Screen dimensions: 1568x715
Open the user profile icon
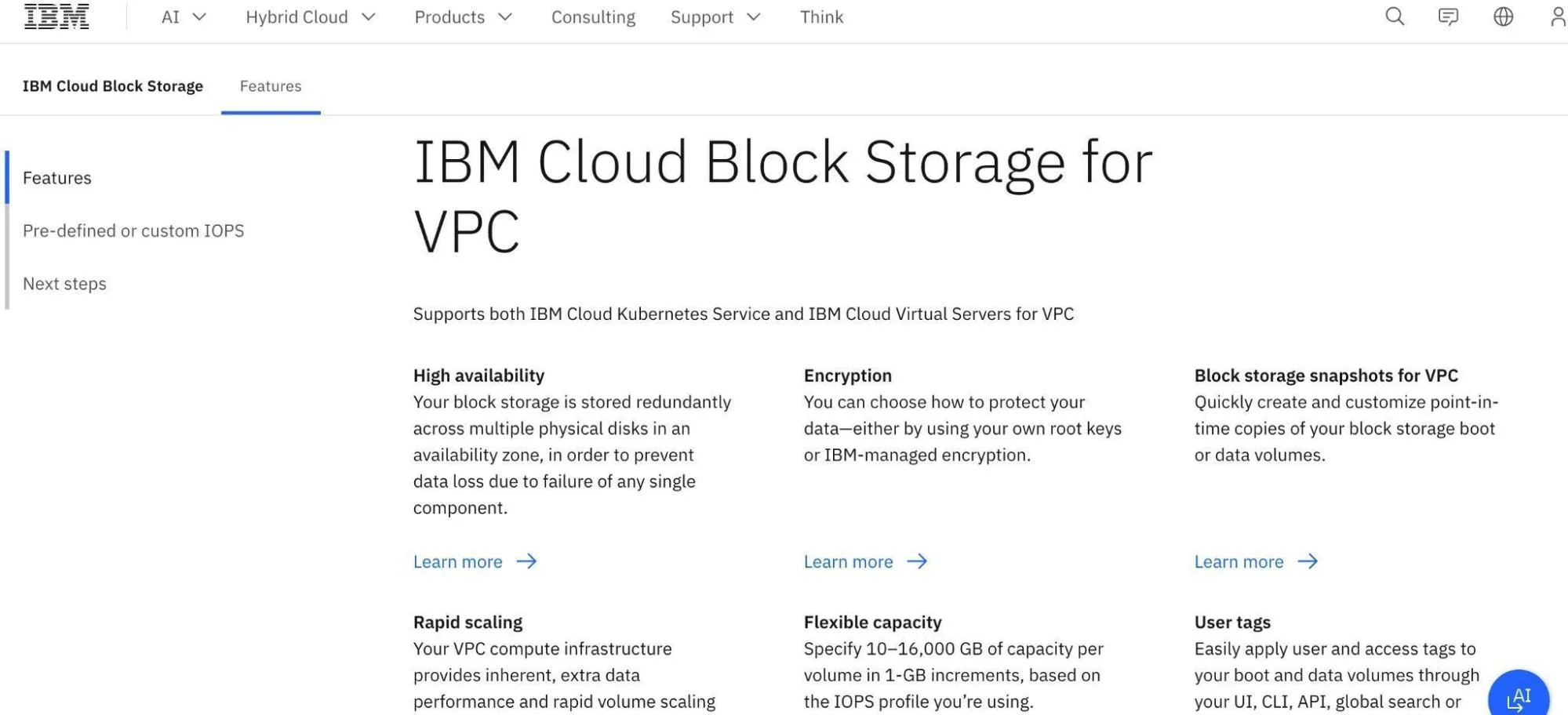tap(1558, 16)
